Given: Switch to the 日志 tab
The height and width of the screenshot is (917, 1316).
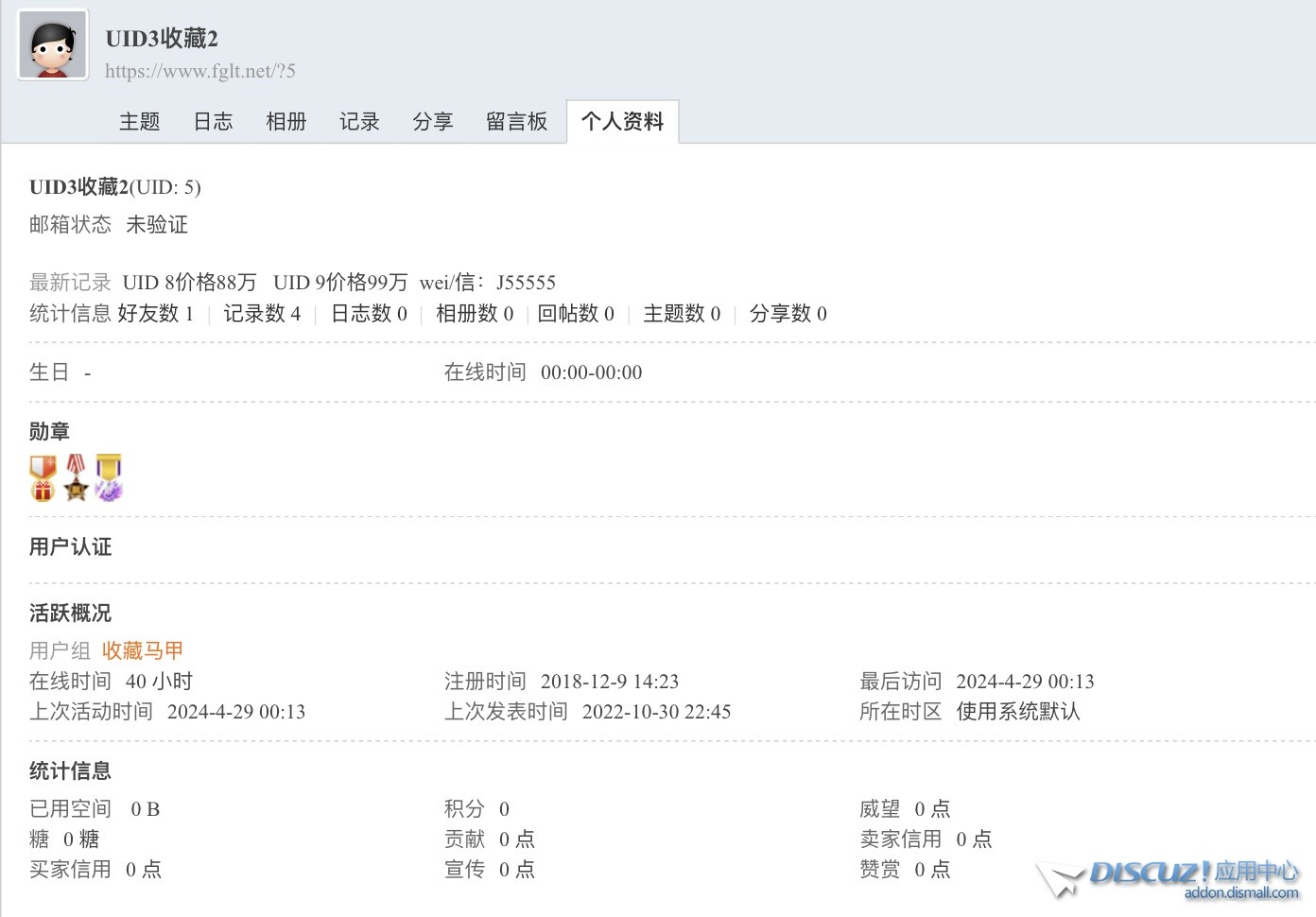Looking at the screenshot, I should tap(213, 121).
